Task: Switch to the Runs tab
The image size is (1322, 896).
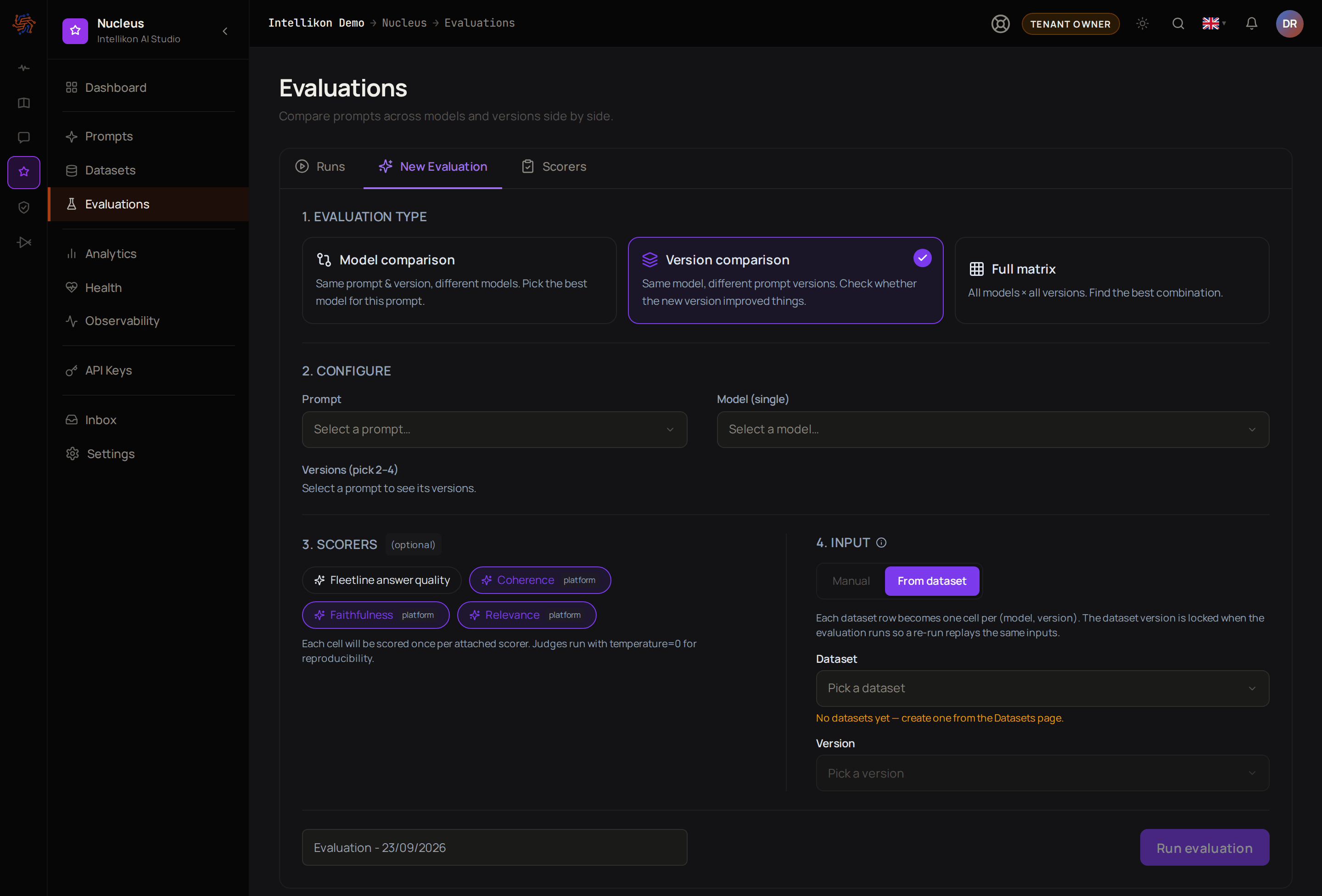Action: click(320, 167)
